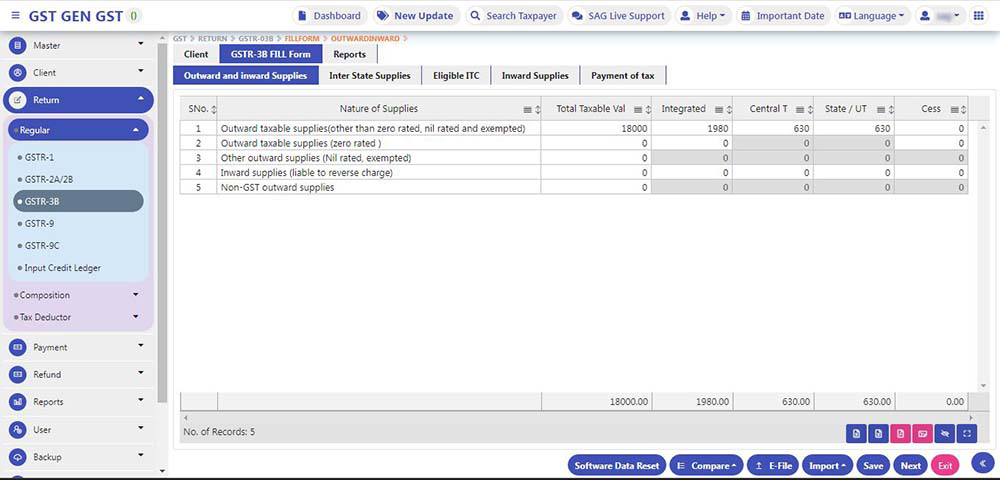Viewport: 1000px width, 480px height.
Task: Switch to the Eligible ITC tab
Action: tap(456, 76)
